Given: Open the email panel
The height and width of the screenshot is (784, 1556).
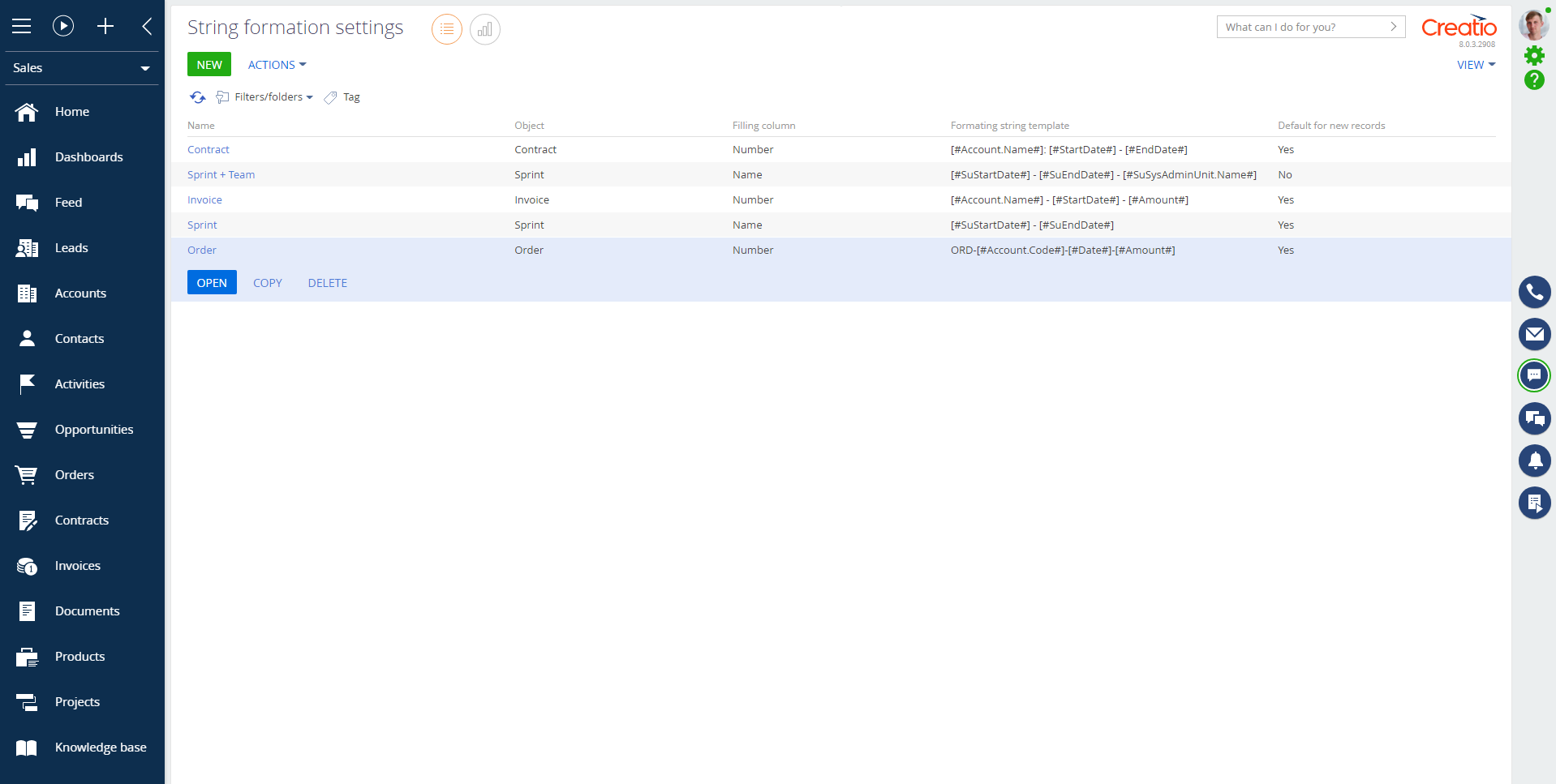Looking at the screenshot, I should (1535, 334).
